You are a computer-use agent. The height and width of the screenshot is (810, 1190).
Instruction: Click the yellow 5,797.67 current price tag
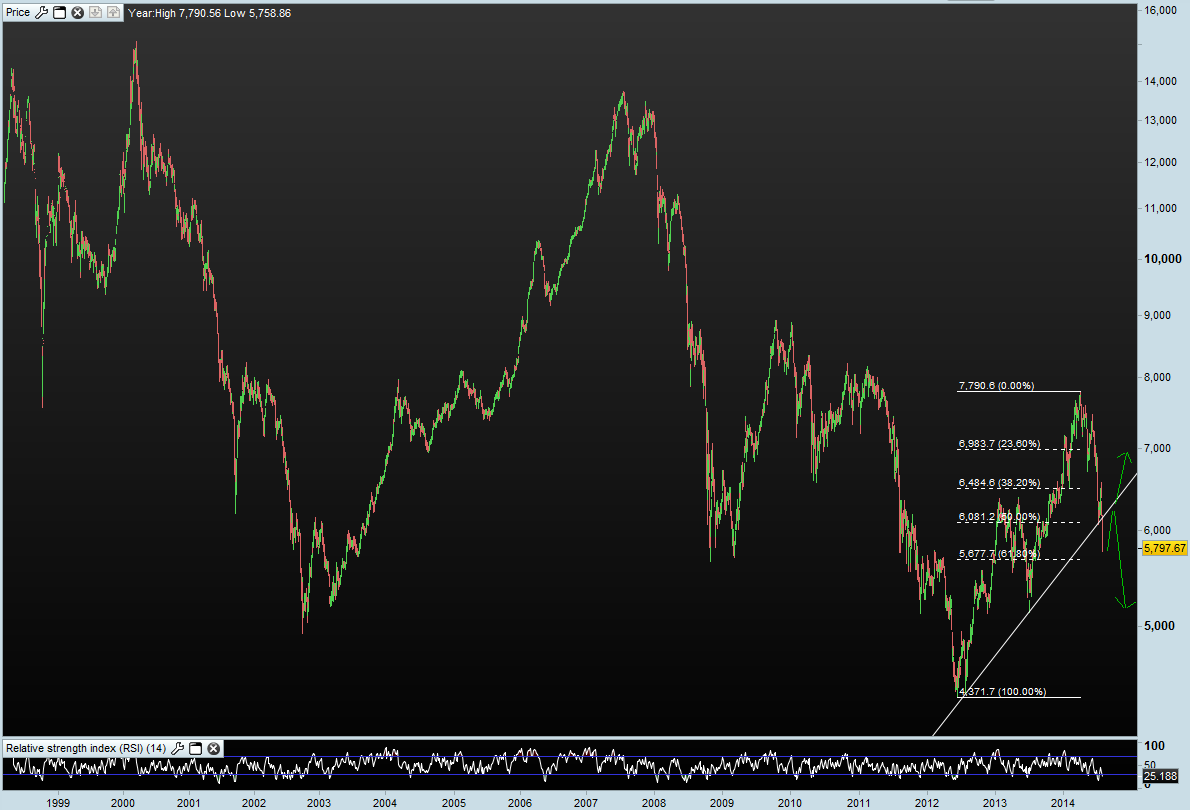(x=1164, y=548)
